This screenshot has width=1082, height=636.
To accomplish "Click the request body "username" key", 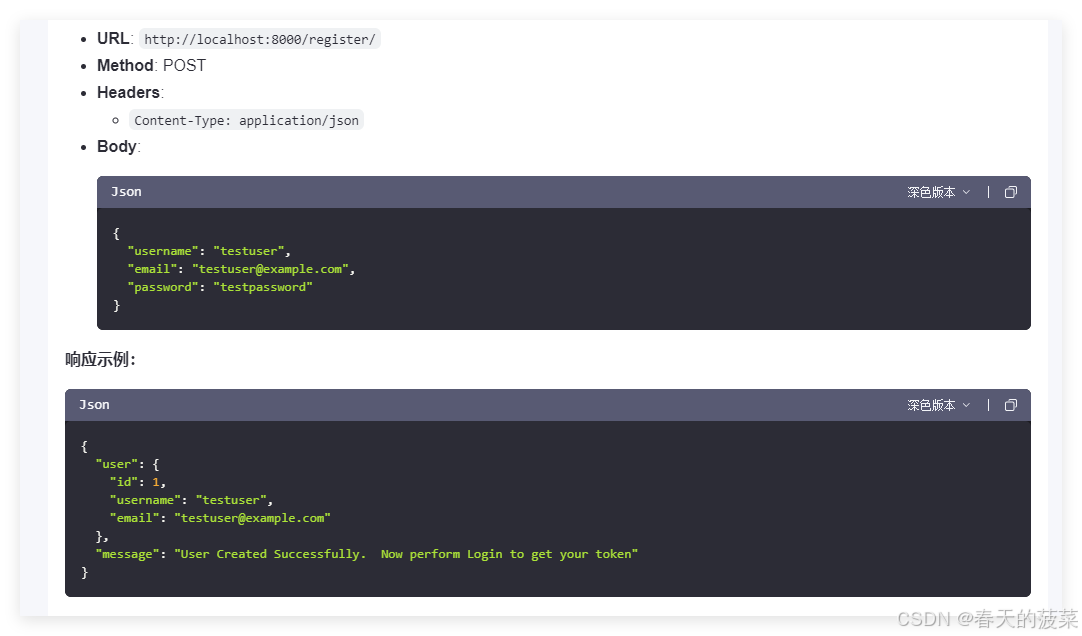I will (162, 251).
